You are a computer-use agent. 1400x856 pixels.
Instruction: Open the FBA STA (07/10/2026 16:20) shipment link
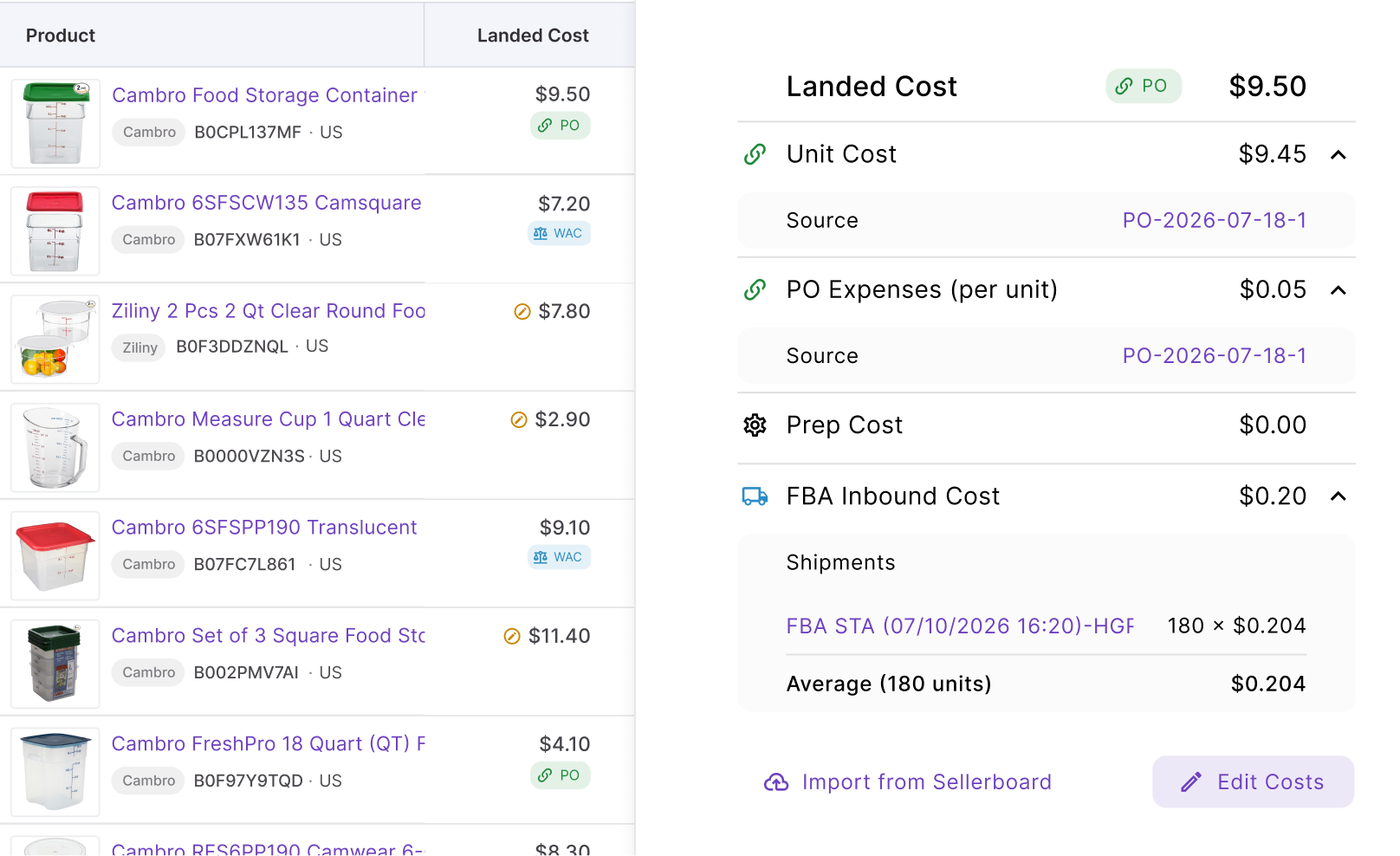click(960, 626)
